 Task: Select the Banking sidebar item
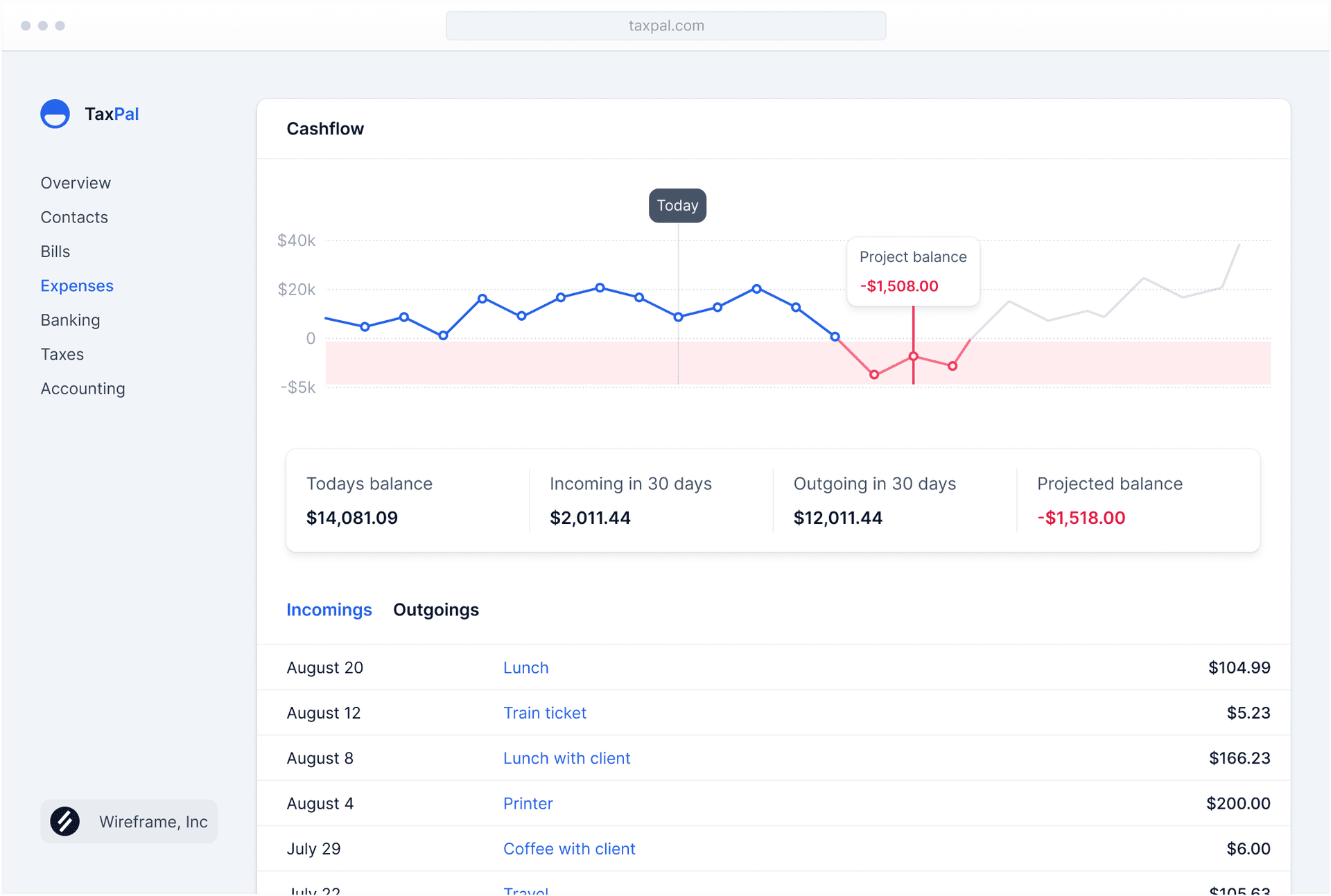coord(70,319)
